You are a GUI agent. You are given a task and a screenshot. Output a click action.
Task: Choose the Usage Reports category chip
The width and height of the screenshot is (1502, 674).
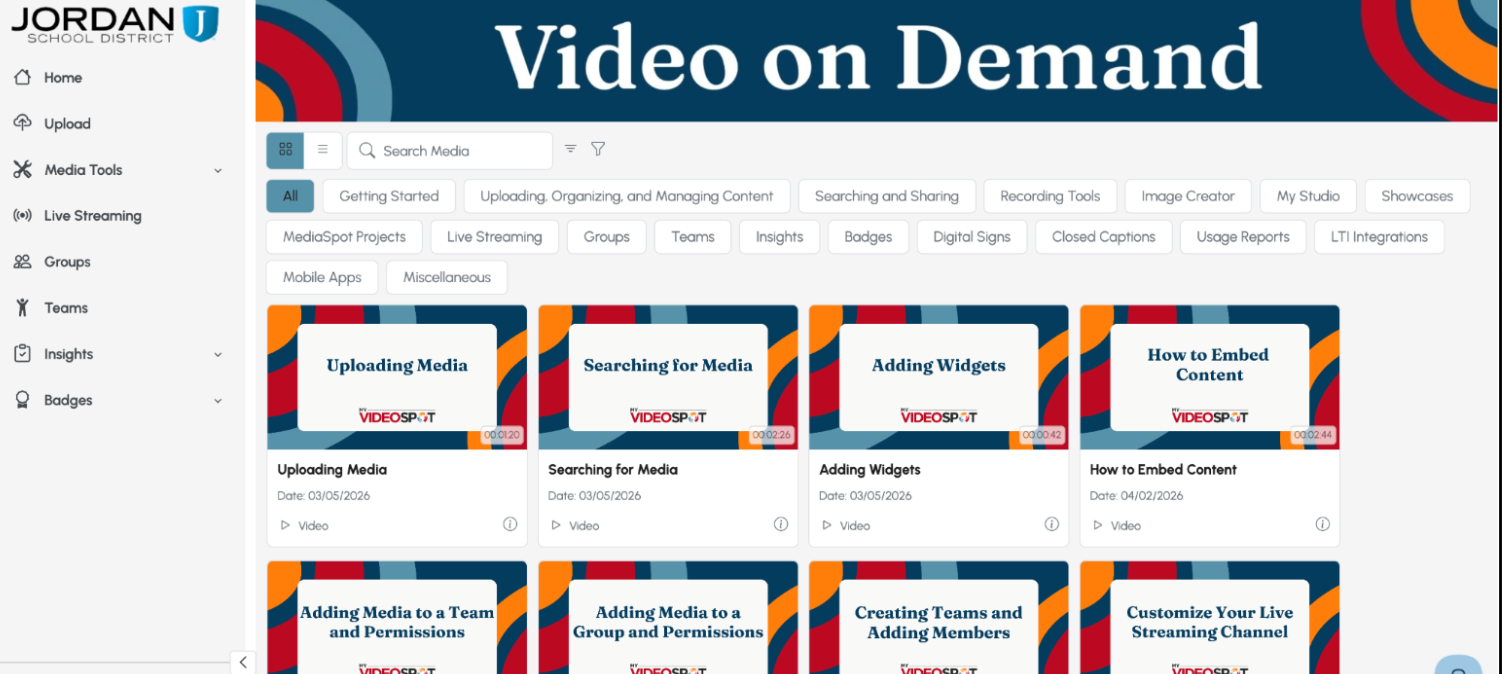pos(1243,237)
